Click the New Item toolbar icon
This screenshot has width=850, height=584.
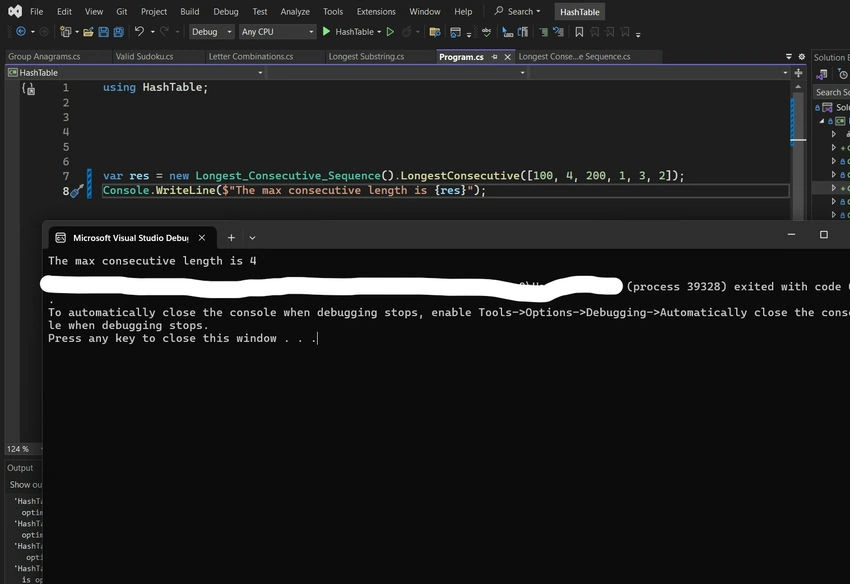coord(66,32)
